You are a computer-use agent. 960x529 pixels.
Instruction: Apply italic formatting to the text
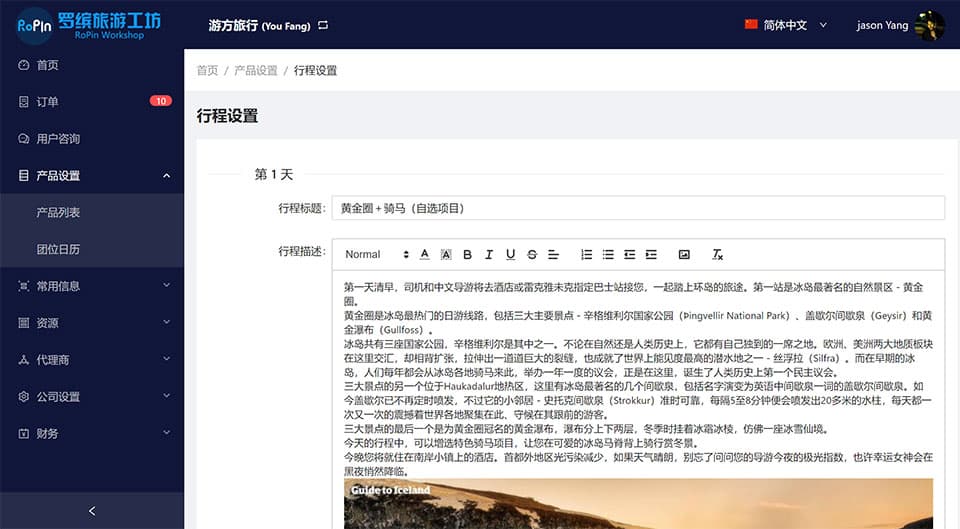[489, 254]
